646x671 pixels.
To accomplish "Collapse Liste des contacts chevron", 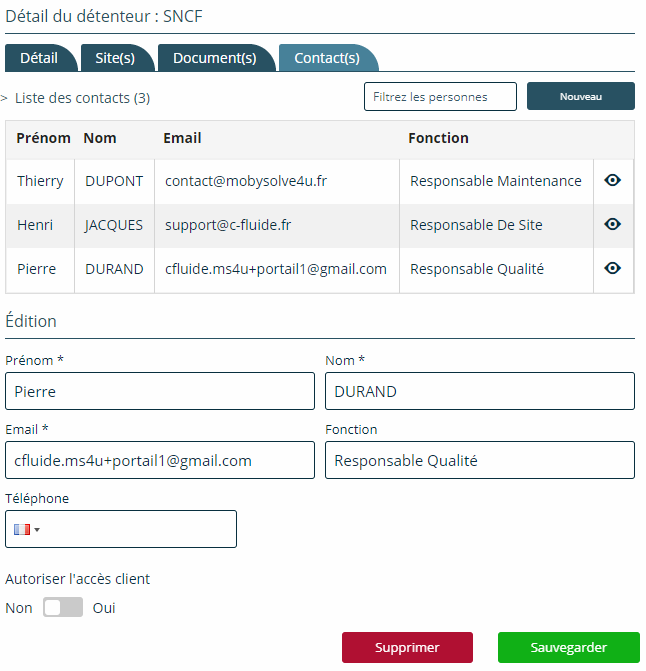I will point(4,98).
